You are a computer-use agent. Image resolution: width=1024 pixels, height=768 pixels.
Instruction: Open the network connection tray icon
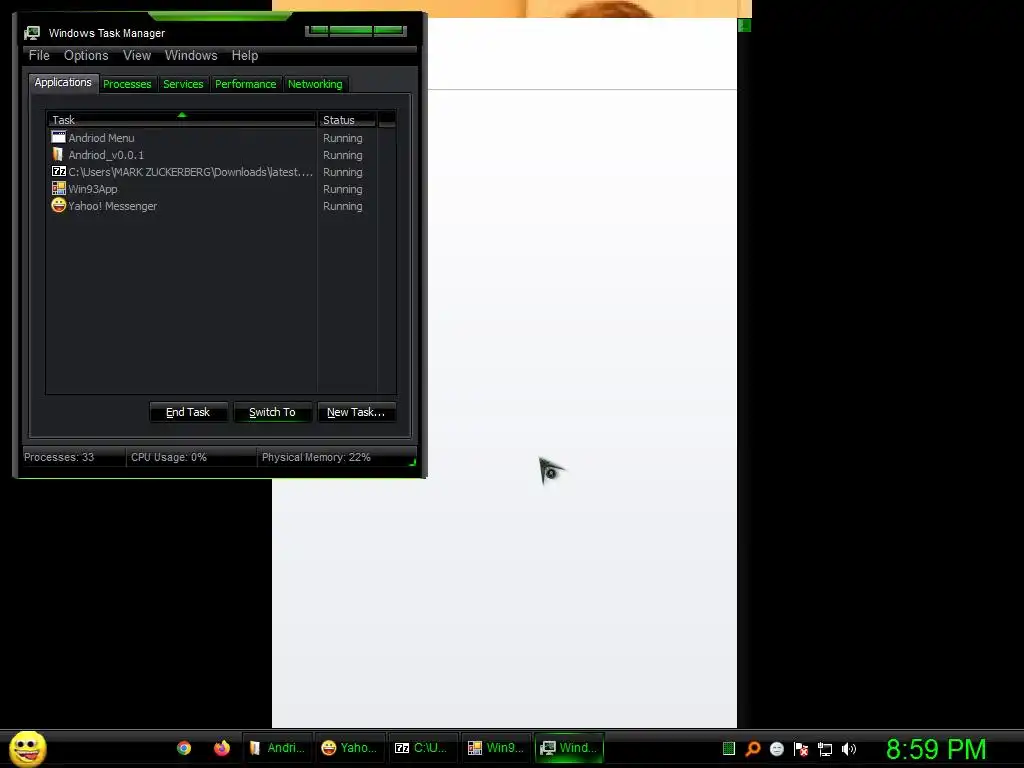[825, 750]
